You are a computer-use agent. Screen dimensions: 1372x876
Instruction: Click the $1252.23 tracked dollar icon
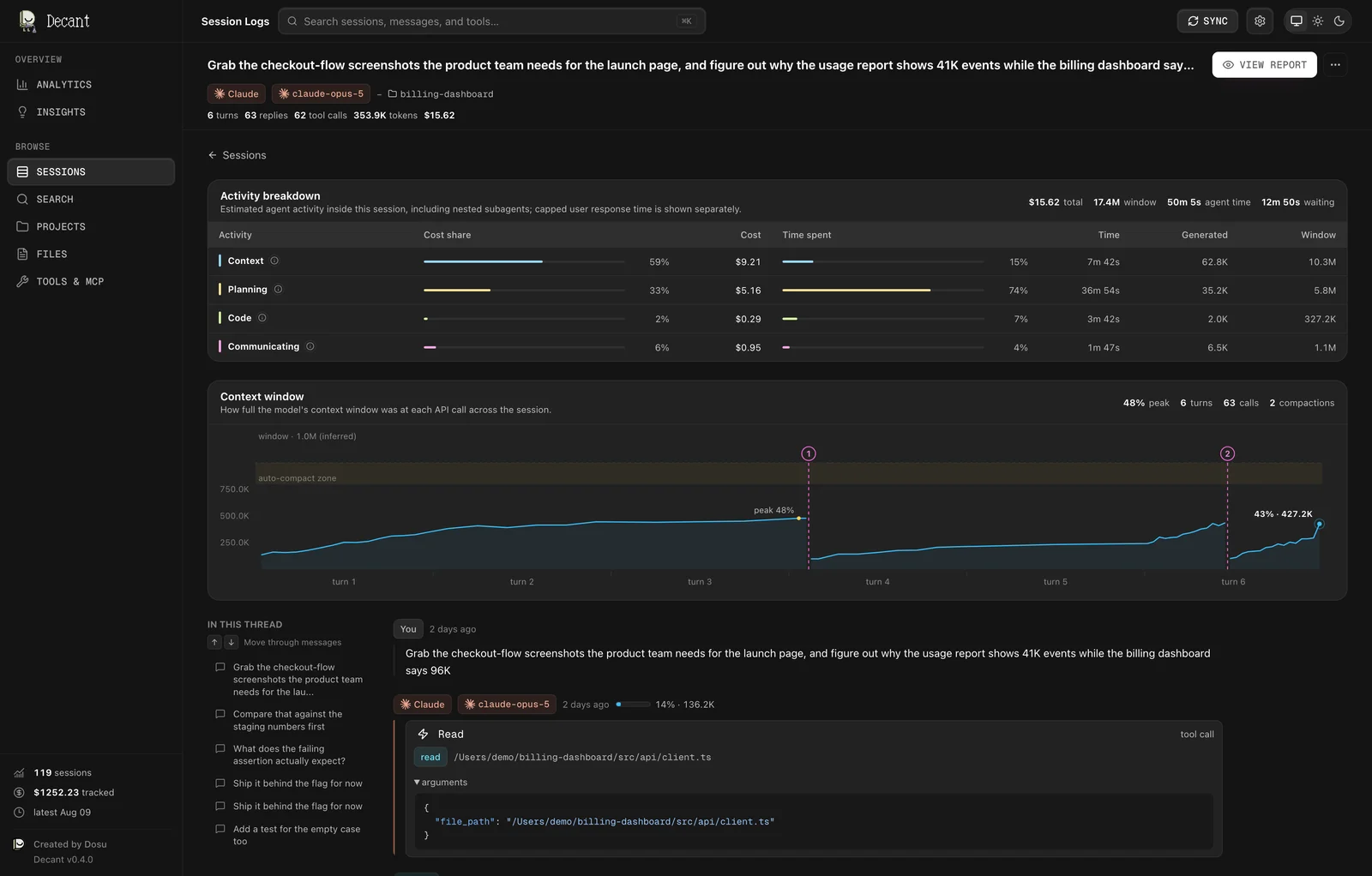(x=19, y=793)
